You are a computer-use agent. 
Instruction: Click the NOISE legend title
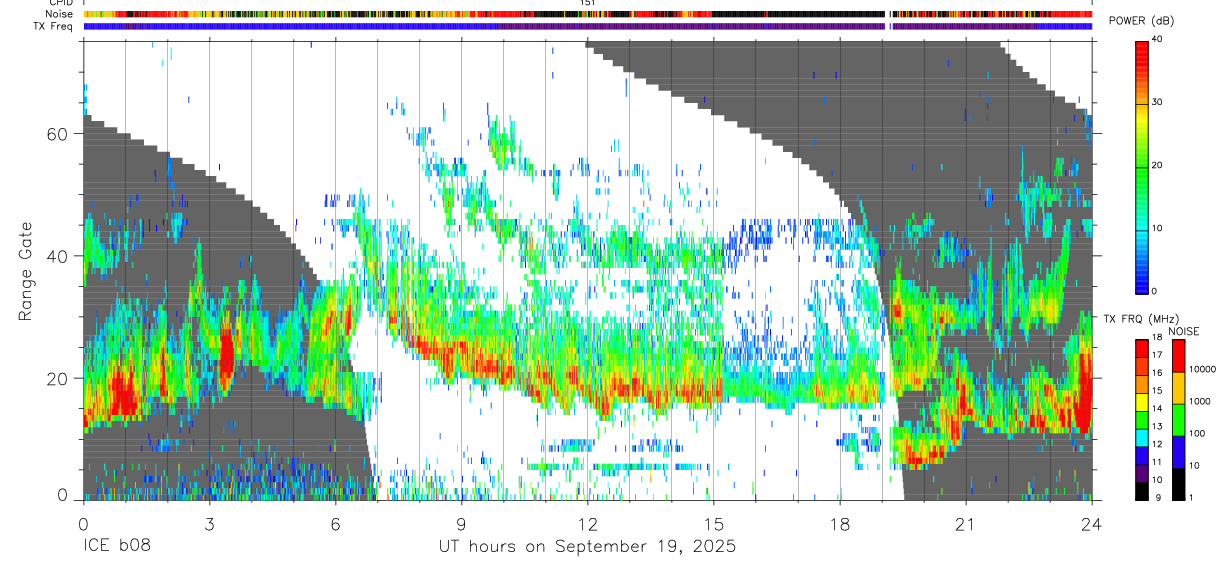coord(1184,331)
